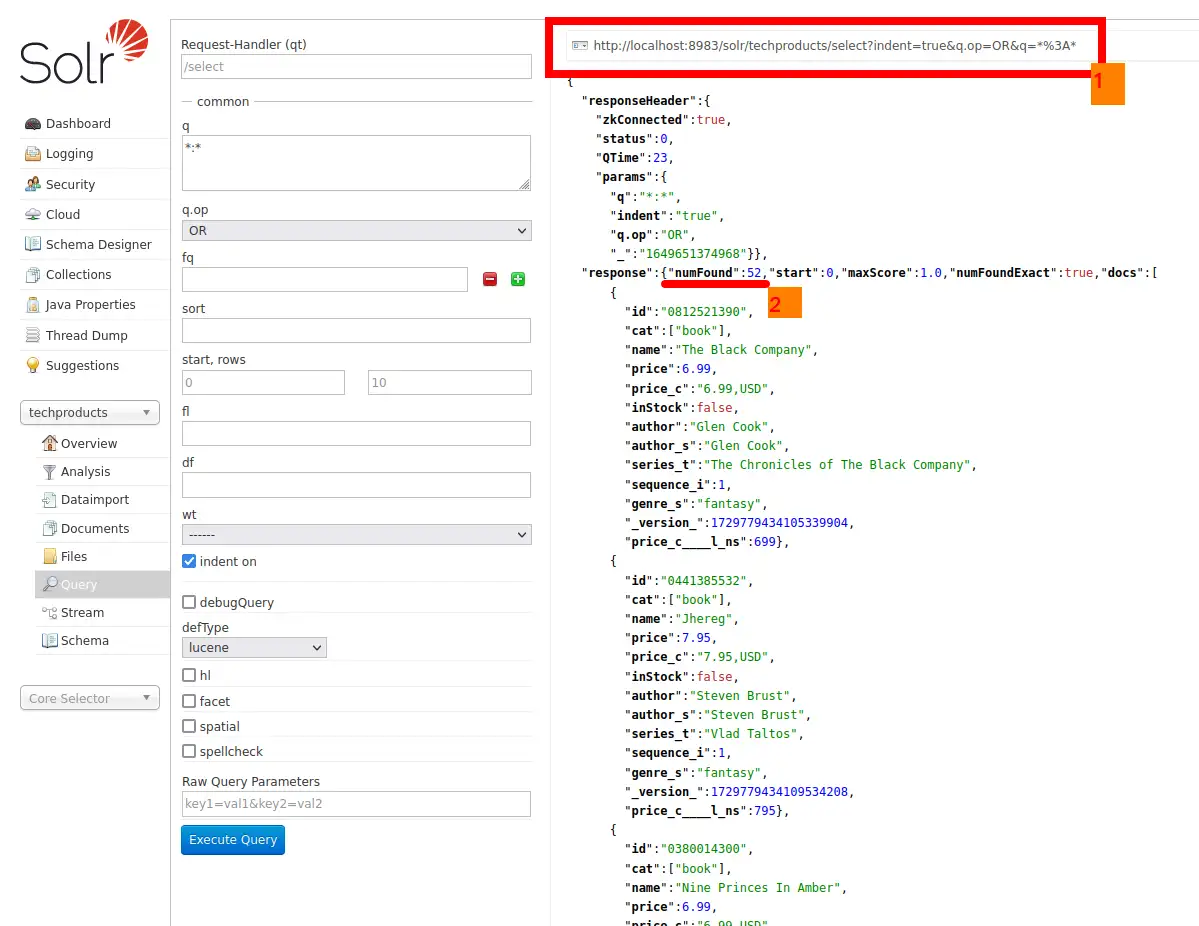Uncheck the indent on checkbox
Viewport: 1199px width, 926px height.
coord(189,561)
